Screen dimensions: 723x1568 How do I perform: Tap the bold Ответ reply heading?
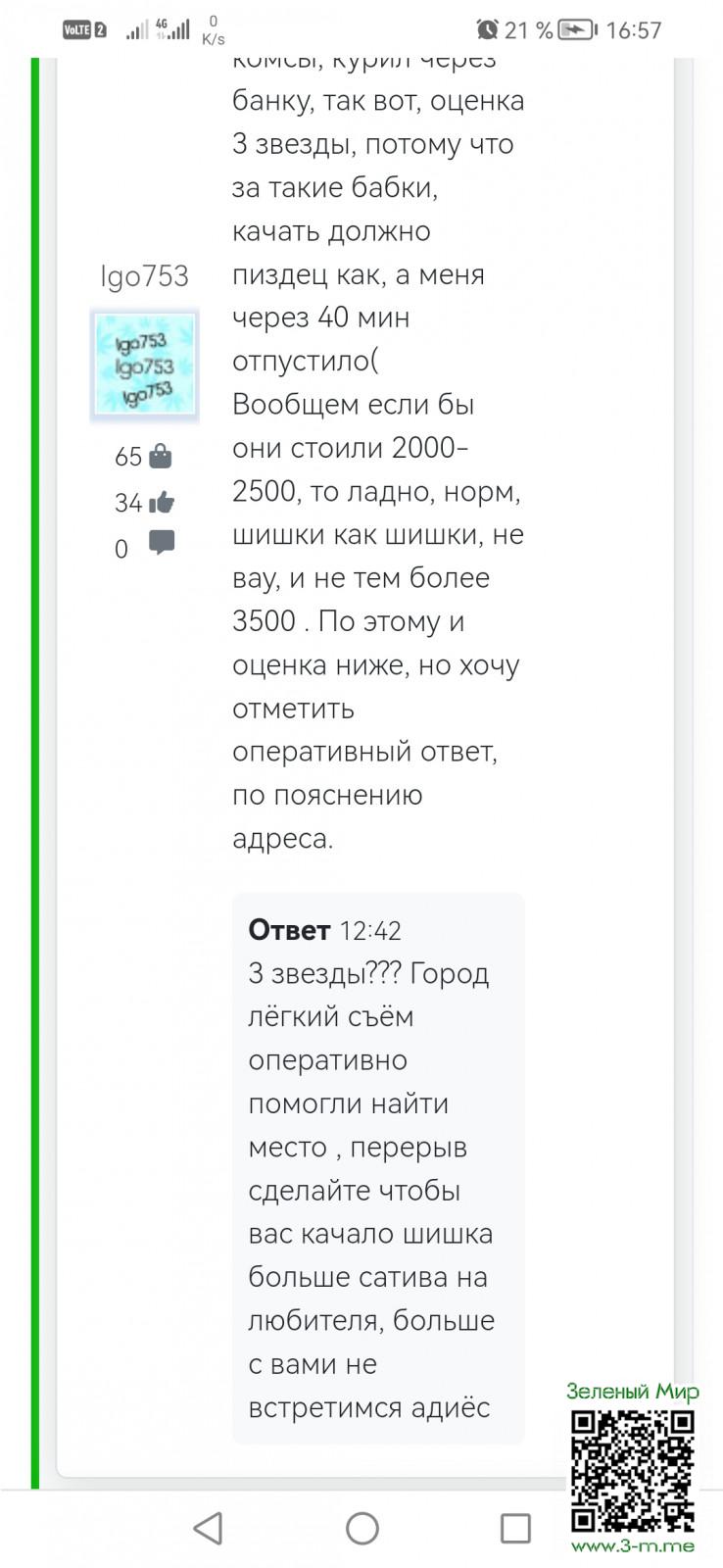[289, 929]
